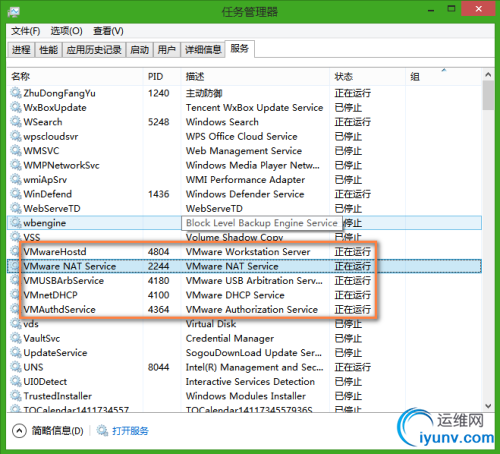Click PID 8044 in the UNS row

pos(158,367)
